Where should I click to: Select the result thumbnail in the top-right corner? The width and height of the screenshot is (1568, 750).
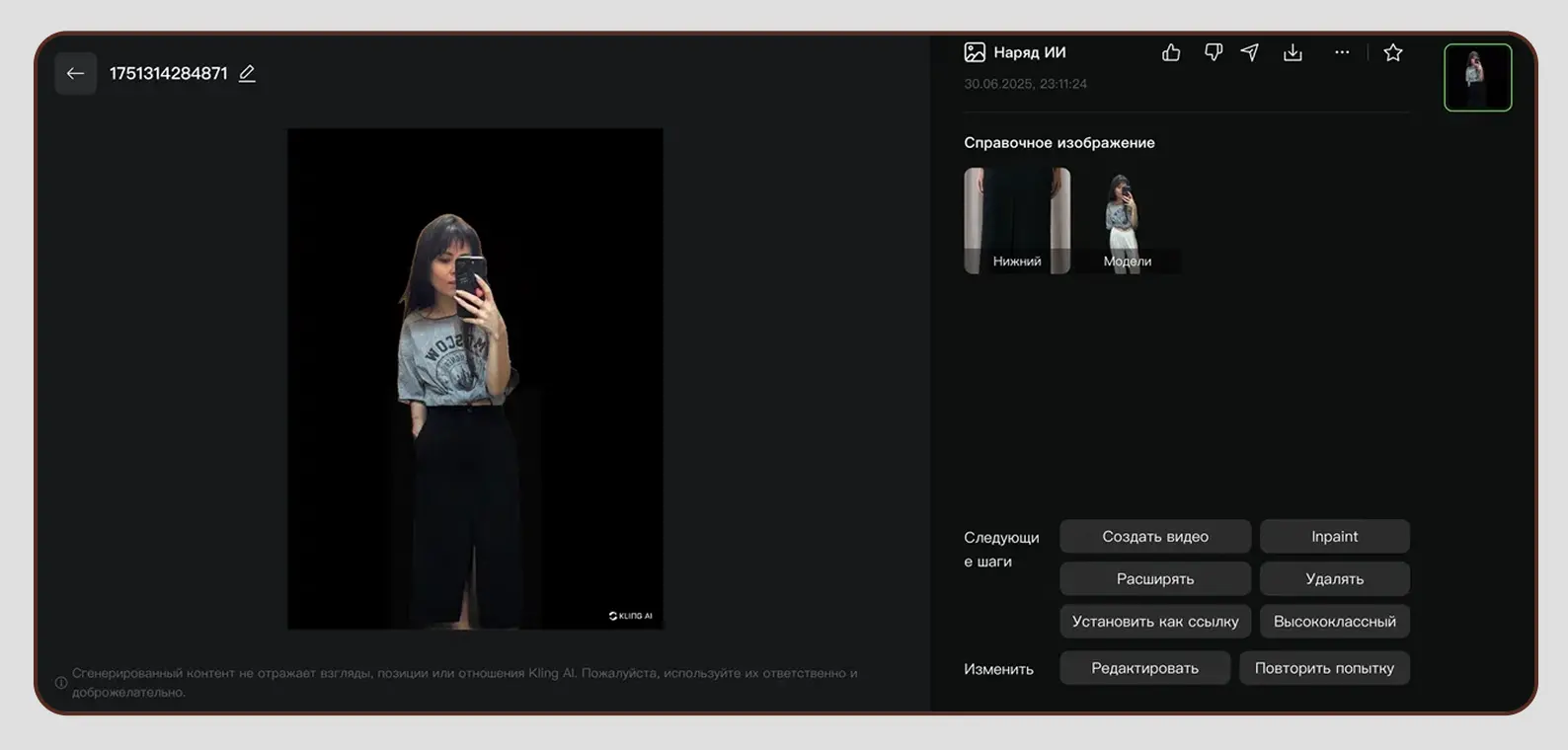1477,78
